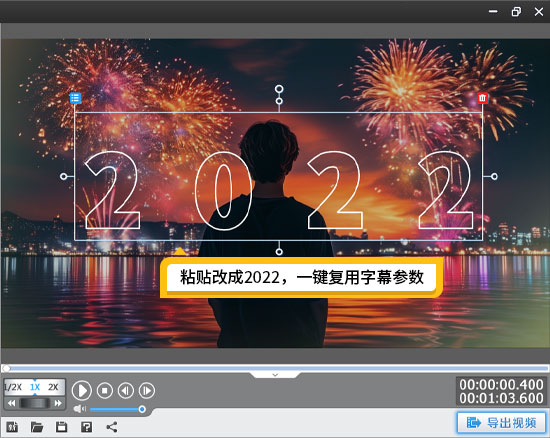Open the blue subtitle settings list icon
Viewport: 550px width, 438px height.
coord(75,98)
